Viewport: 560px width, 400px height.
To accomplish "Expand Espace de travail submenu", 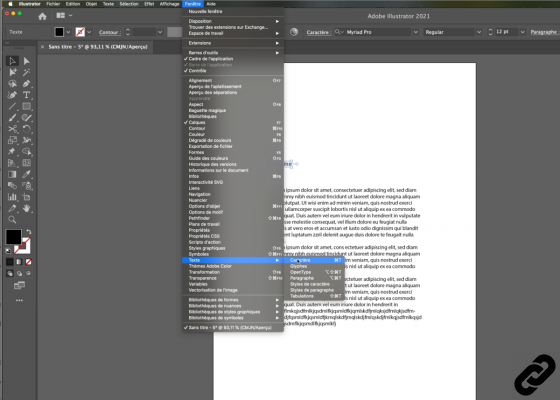I will coord(233,33).
